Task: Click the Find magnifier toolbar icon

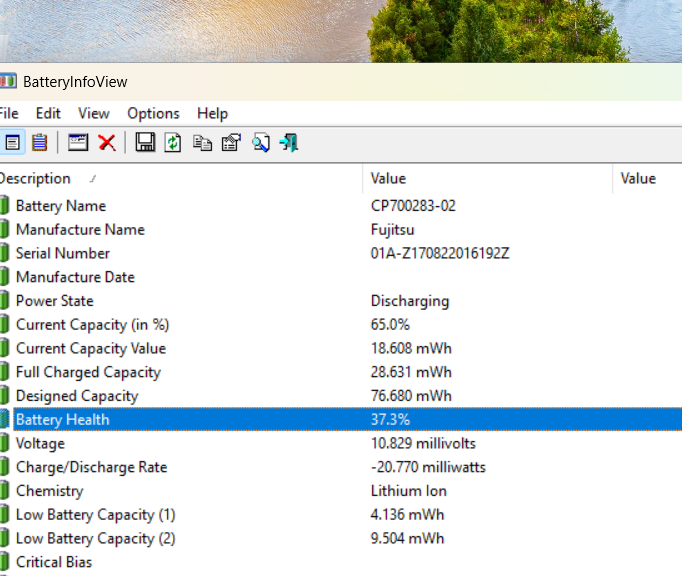Action: 261,142
